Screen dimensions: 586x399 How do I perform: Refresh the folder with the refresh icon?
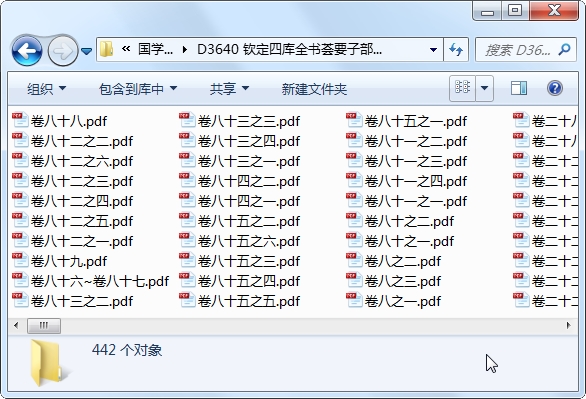[456, 49]
